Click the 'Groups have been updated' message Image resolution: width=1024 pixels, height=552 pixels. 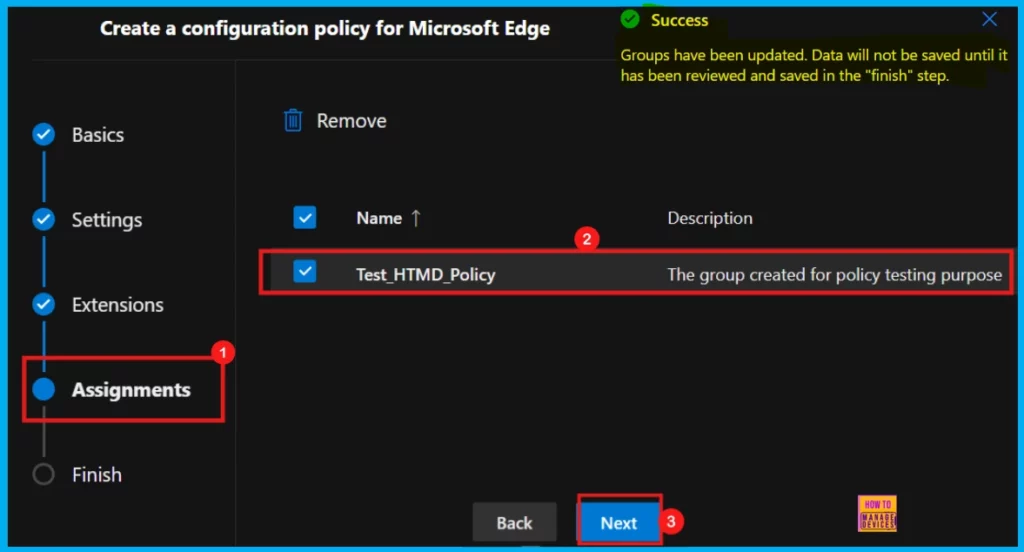814,65
